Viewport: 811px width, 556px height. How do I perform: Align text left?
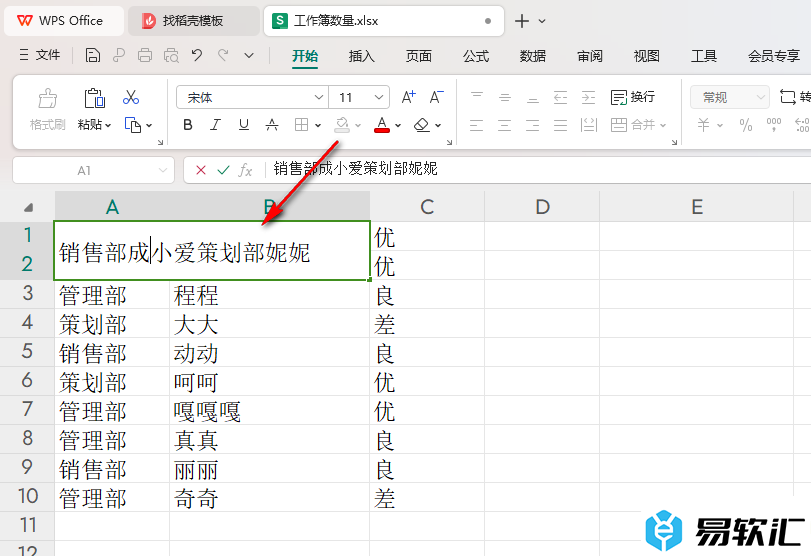(477, 125)
